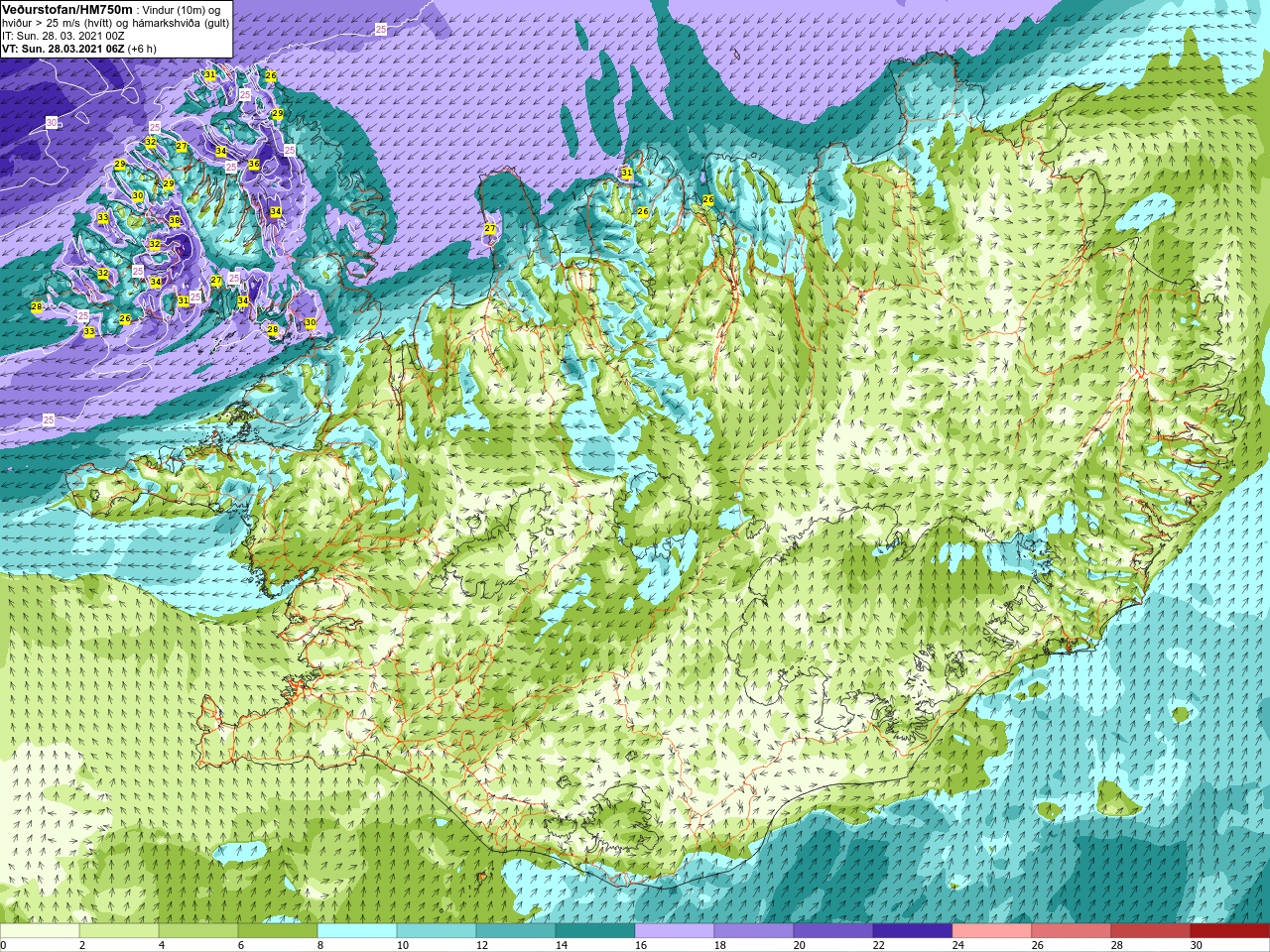Viewport: 1270px width, 952px height.
Task: Click the '12' tick on the legend scale
Action: (481, 945)
